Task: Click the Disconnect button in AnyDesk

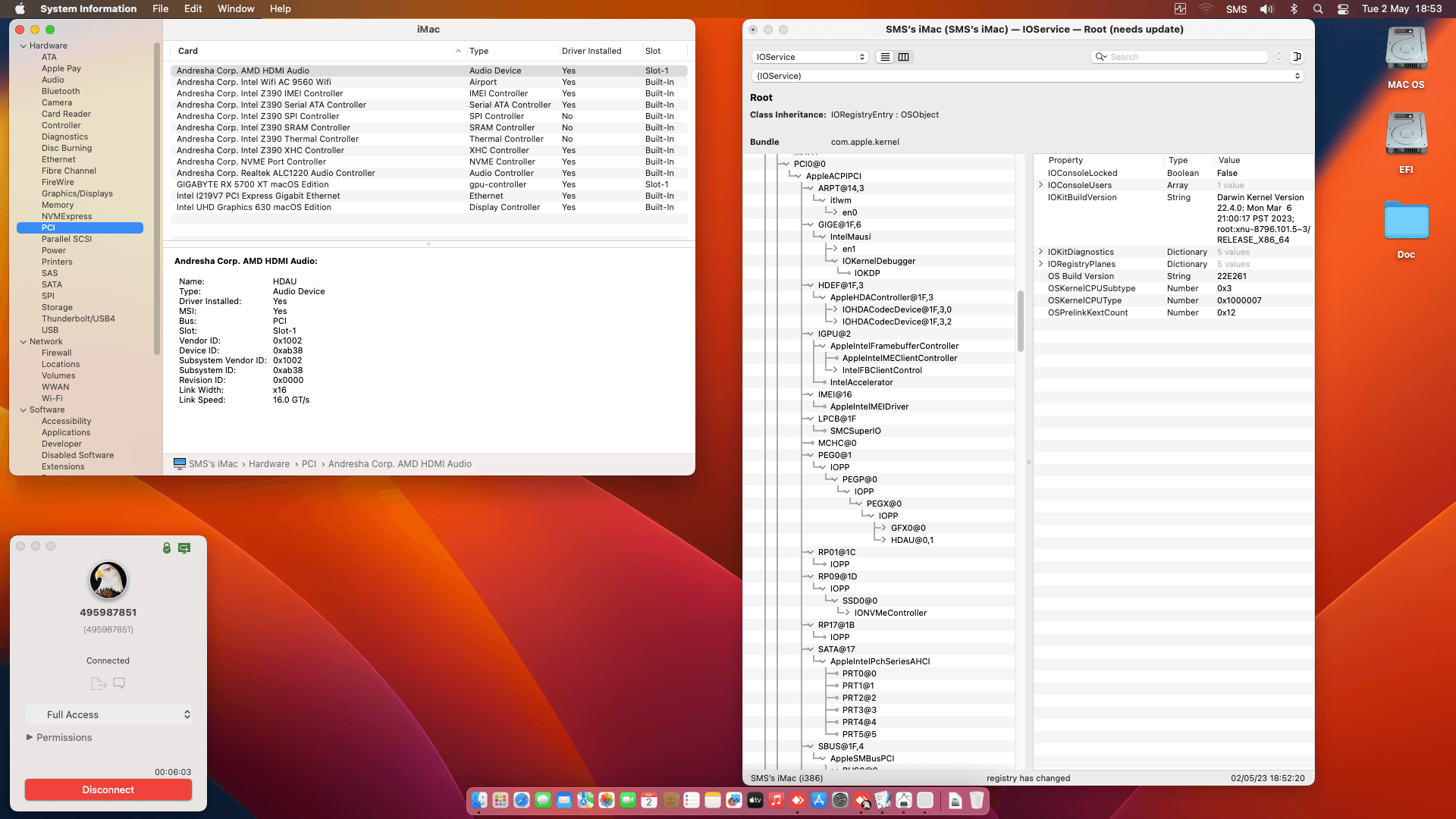Action: coord(108,789)
